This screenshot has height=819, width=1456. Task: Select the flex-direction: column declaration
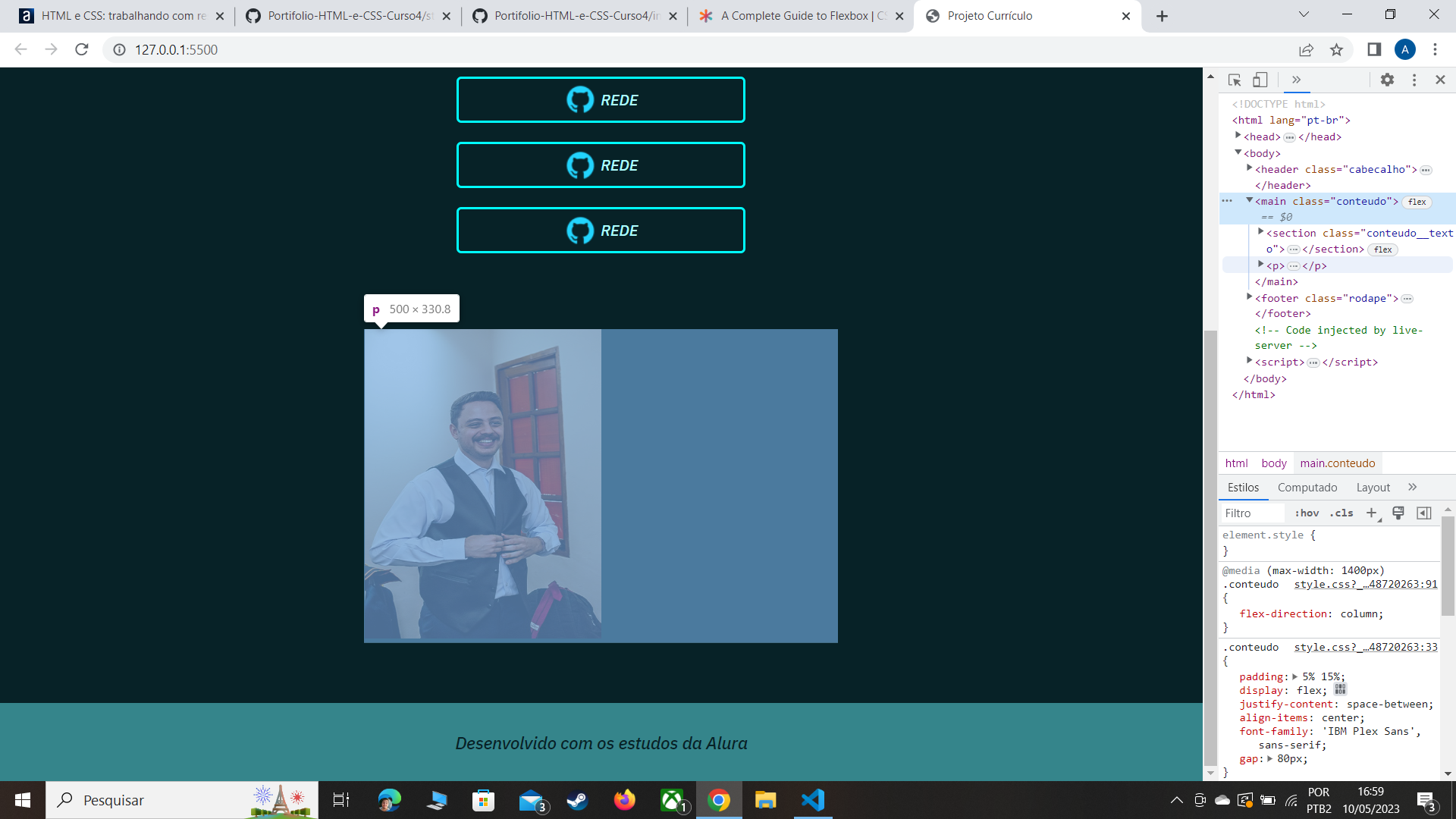tap(1311, 614)
